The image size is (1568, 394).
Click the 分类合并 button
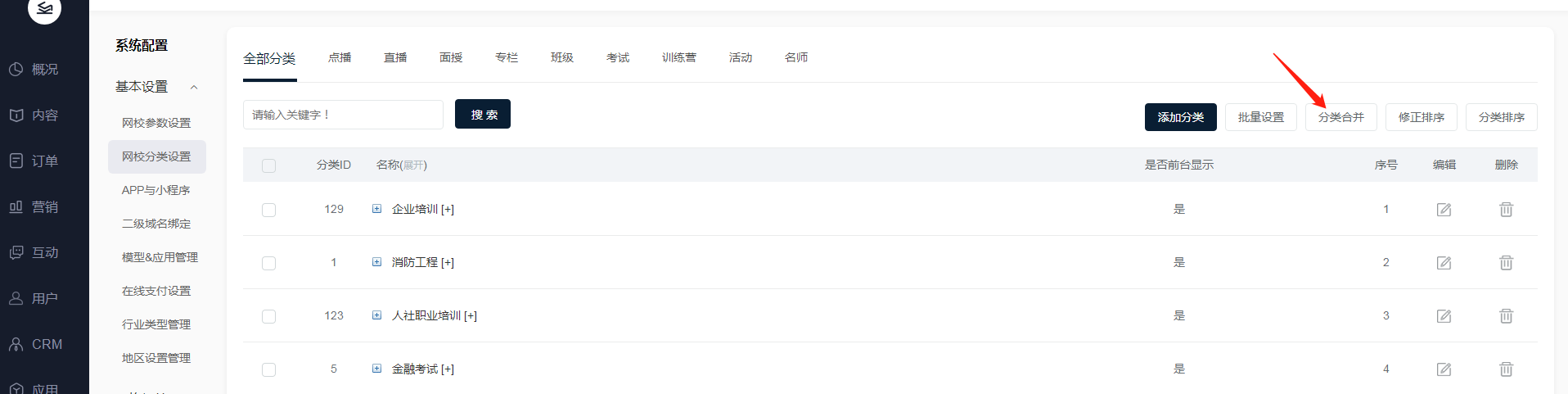click(1340, 117)
